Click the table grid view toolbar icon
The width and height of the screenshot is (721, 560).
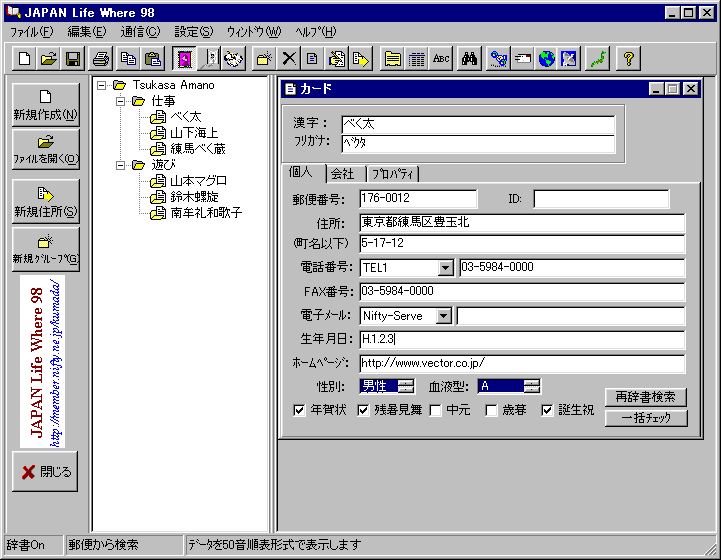coord(417,59)
